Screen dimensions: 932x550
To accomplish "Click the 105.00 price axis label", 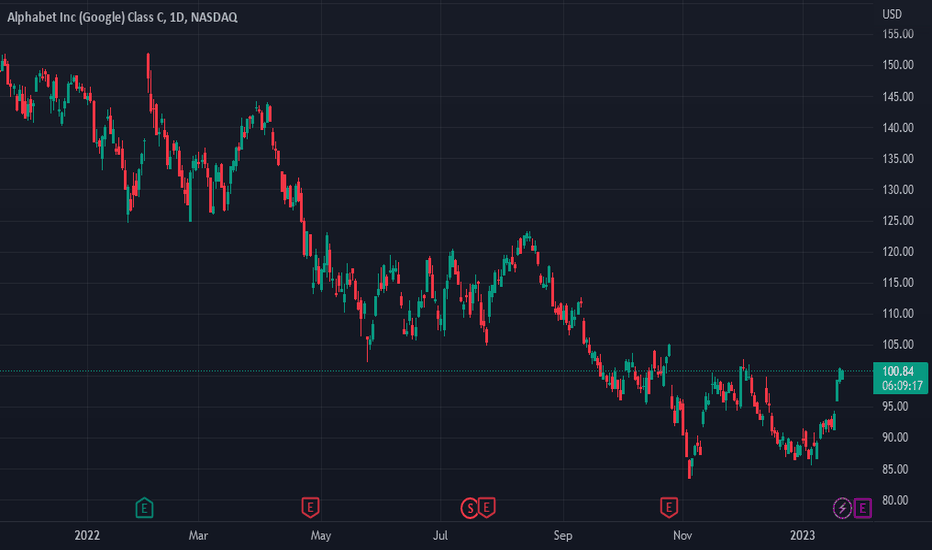I will [x=898, y=344].
